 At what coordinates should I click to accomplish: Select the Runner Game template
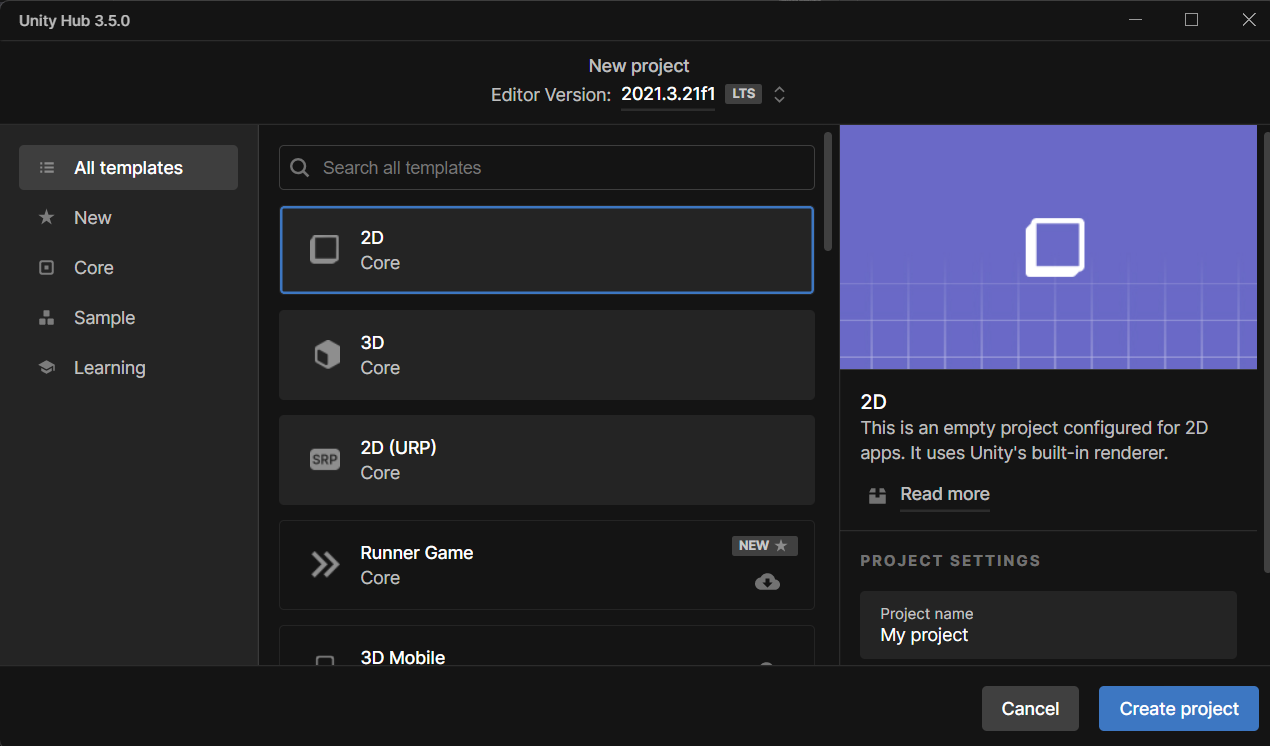547,565
